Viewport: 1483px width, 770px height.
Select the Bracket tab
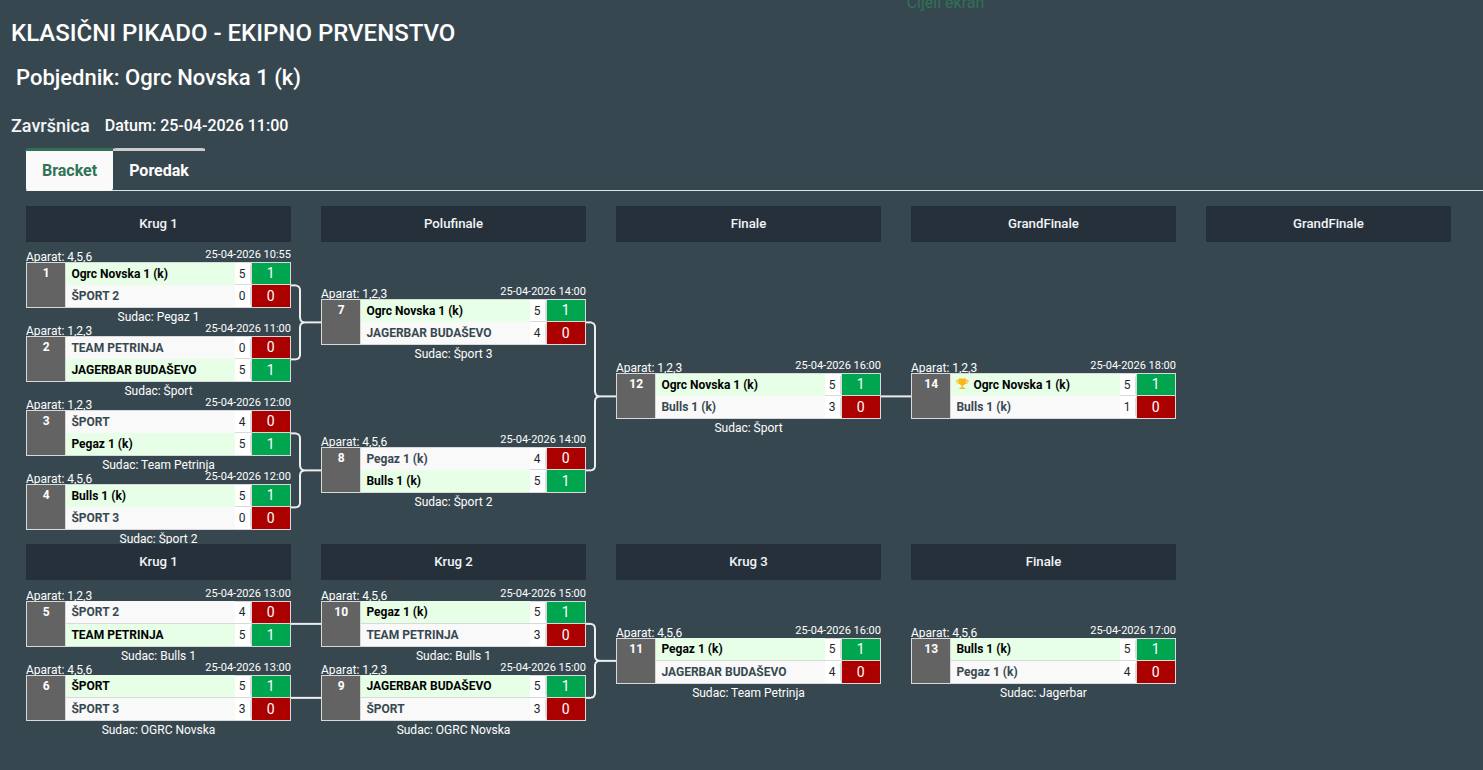click(x=69, y=170)
